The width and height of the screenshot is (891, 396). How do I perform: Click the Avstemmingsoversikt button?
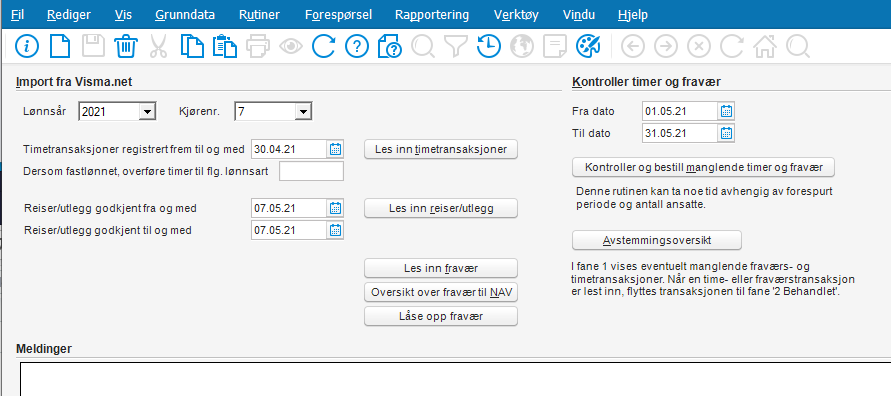(657, 240)
